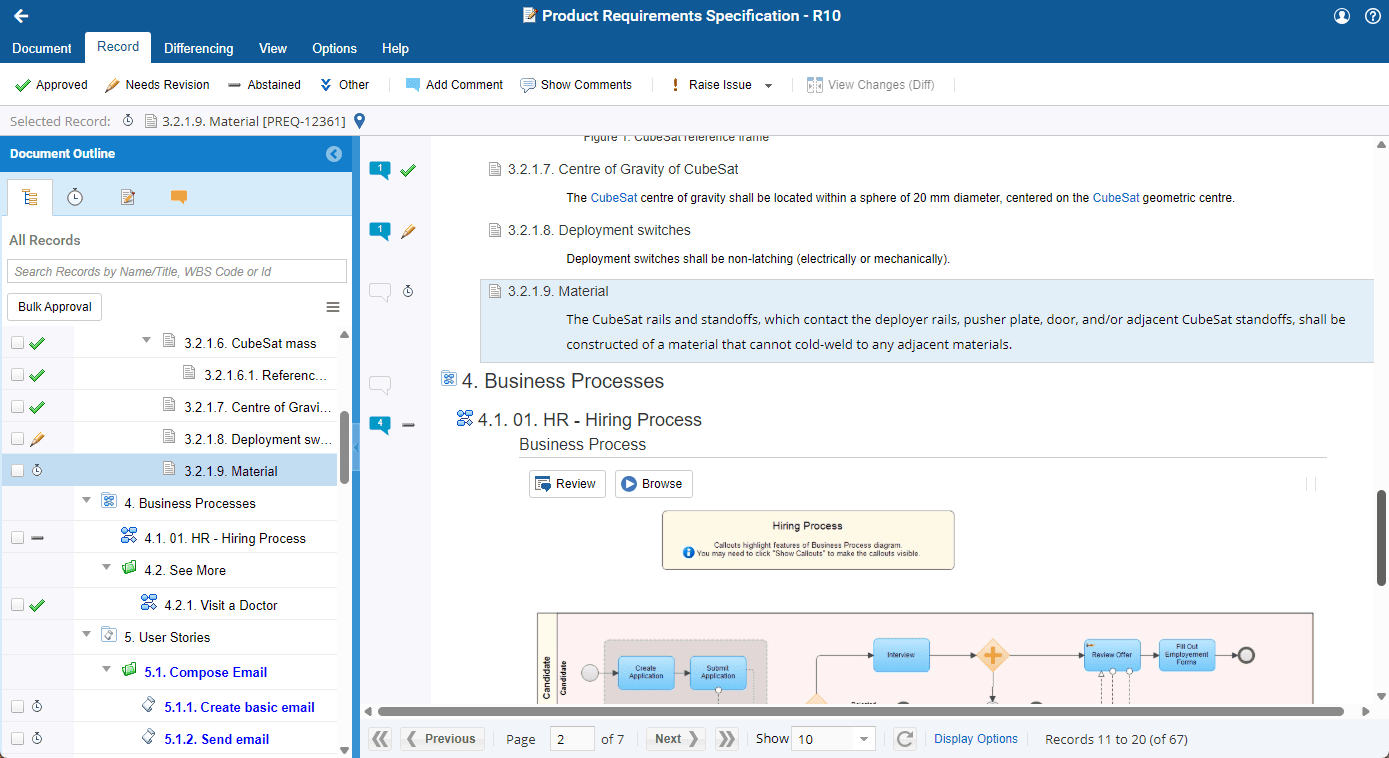Check the box for 3.2.1.9. Material
The image size is (1389, 758).
[x=18, y=471]
